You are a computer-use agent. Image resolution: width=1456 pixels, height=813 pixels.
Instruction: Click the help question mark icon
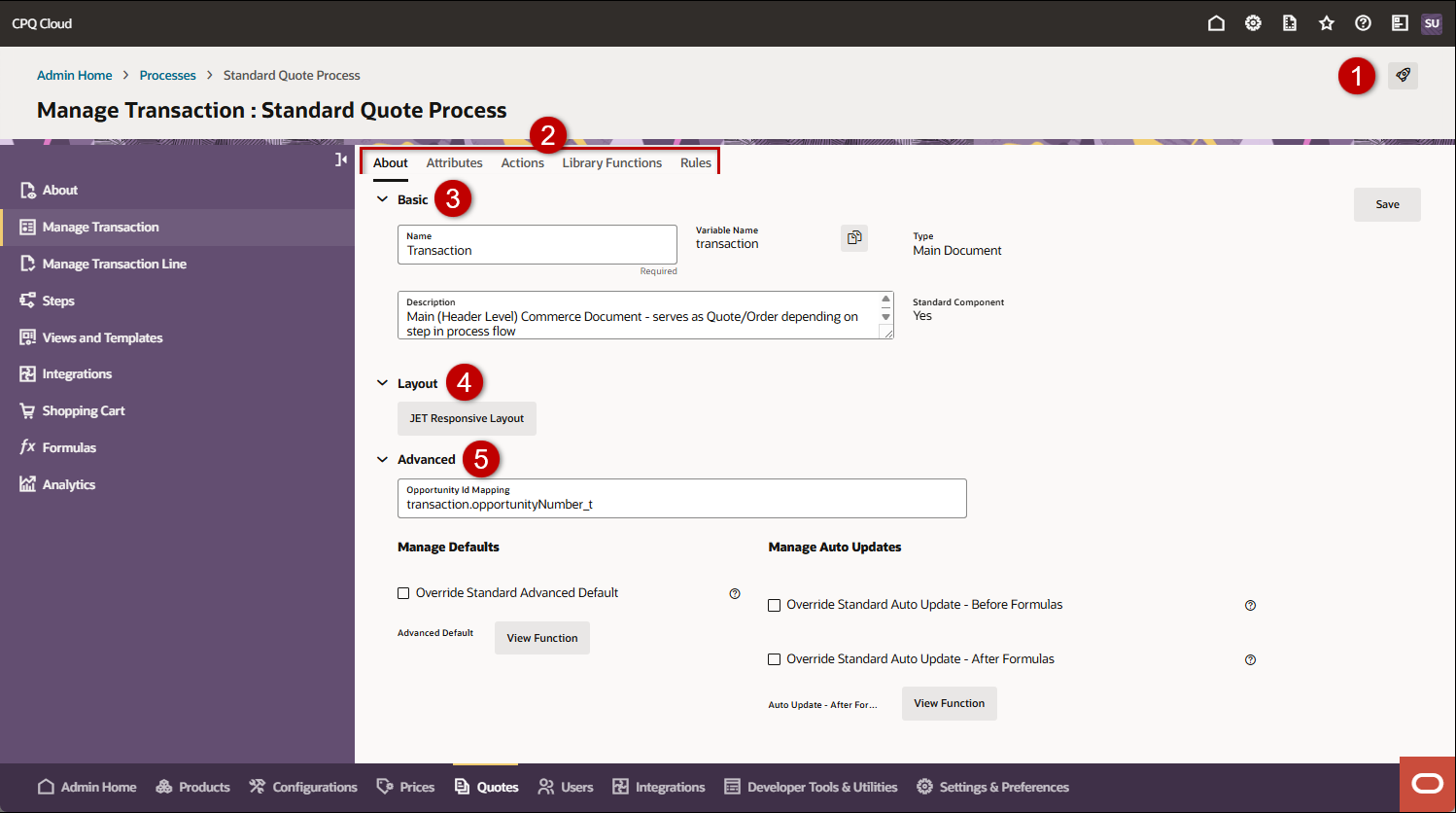(x=1363, y=22)
